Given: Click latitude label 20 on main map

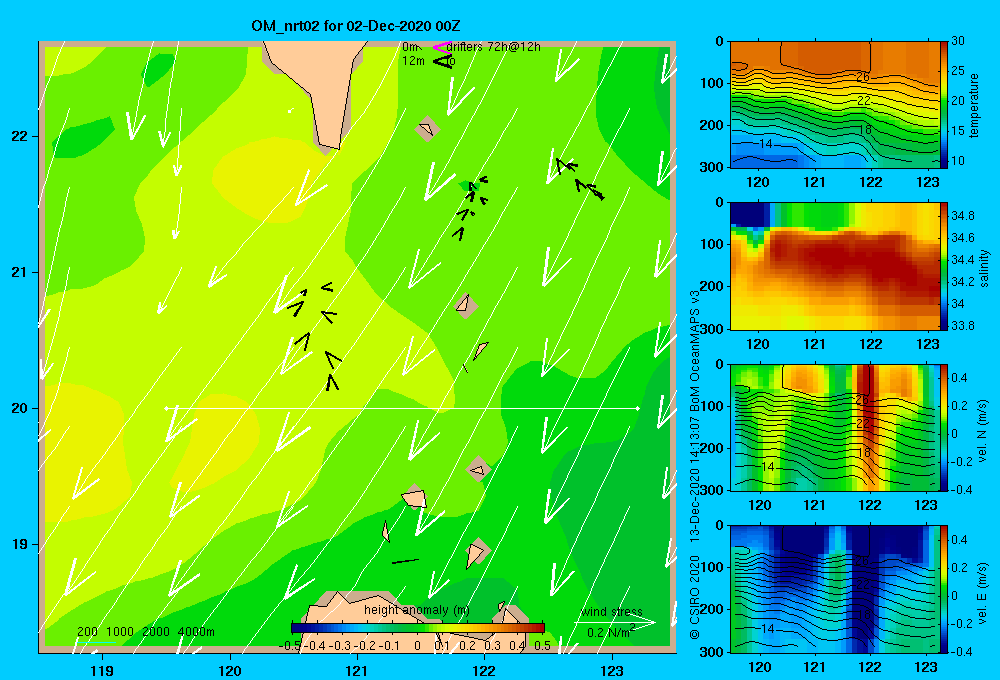Looking at the screenshot, I should coord(19,408).
